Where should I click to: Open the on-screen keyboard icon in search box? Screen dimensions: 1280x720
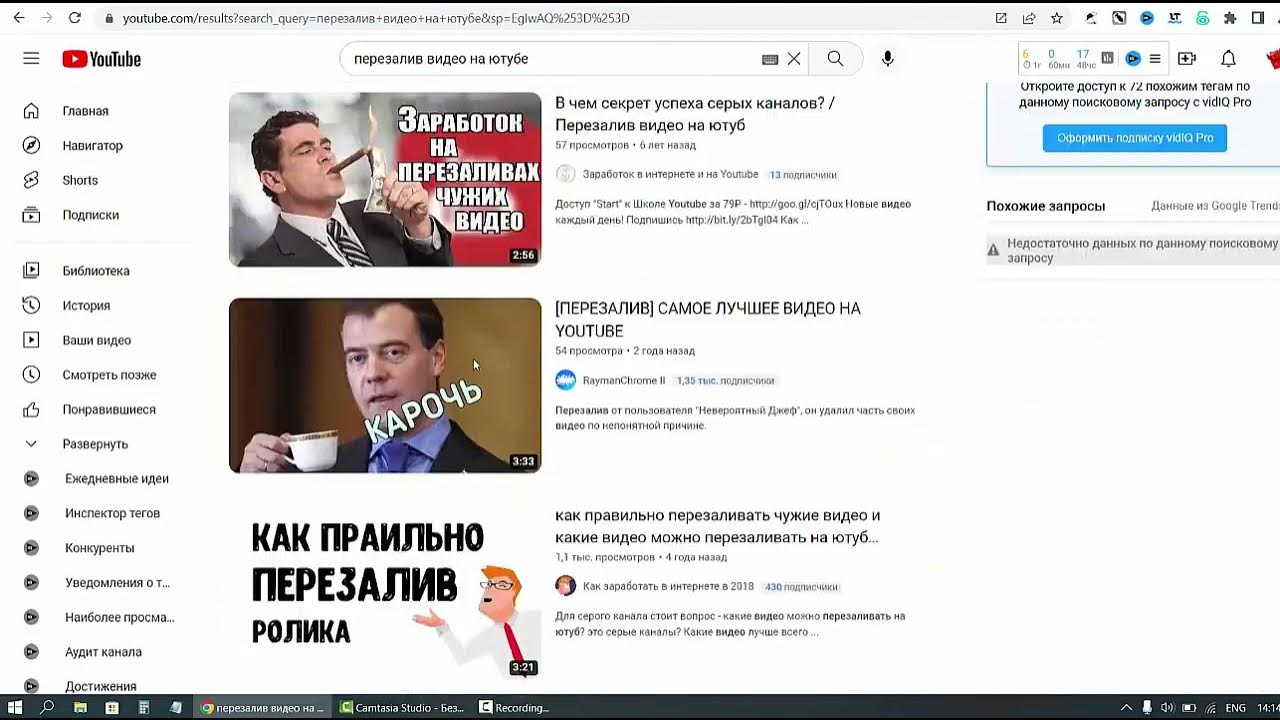(770, 59)
